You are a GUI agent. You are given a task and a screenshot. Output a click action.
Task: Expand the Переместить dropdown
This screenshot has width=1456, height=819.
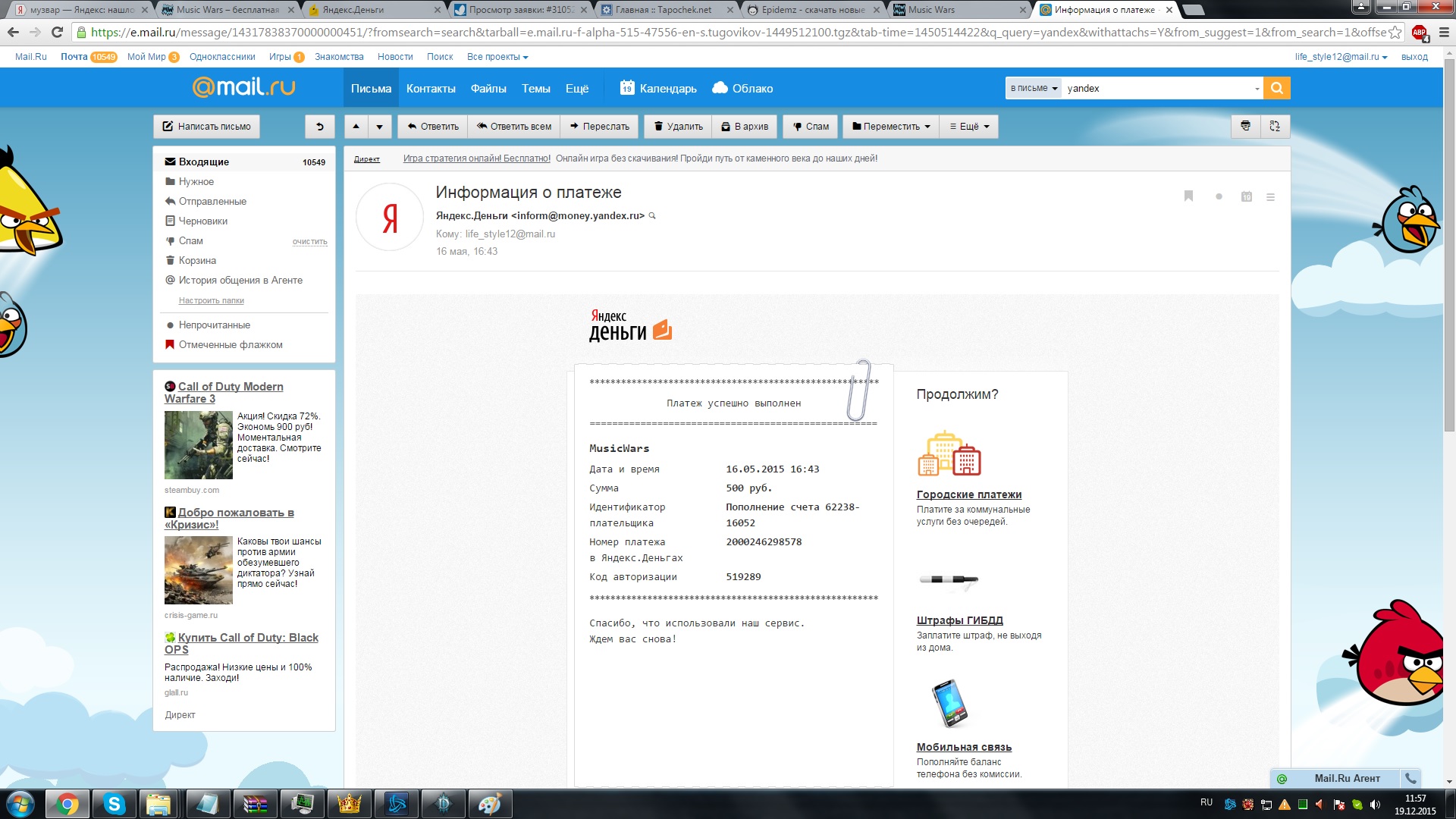[891, 127]
